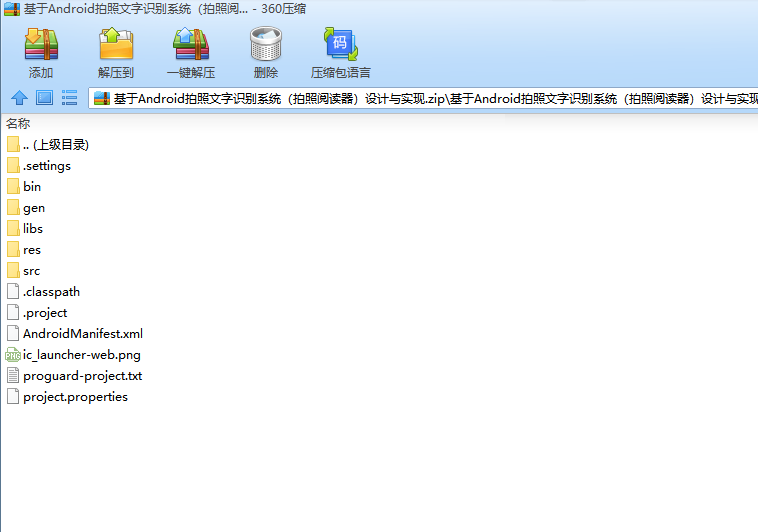The image size is (758, 532).
Task: Select the 'AndroidManifest.xml' file name
Action: (x=83, y=334)
